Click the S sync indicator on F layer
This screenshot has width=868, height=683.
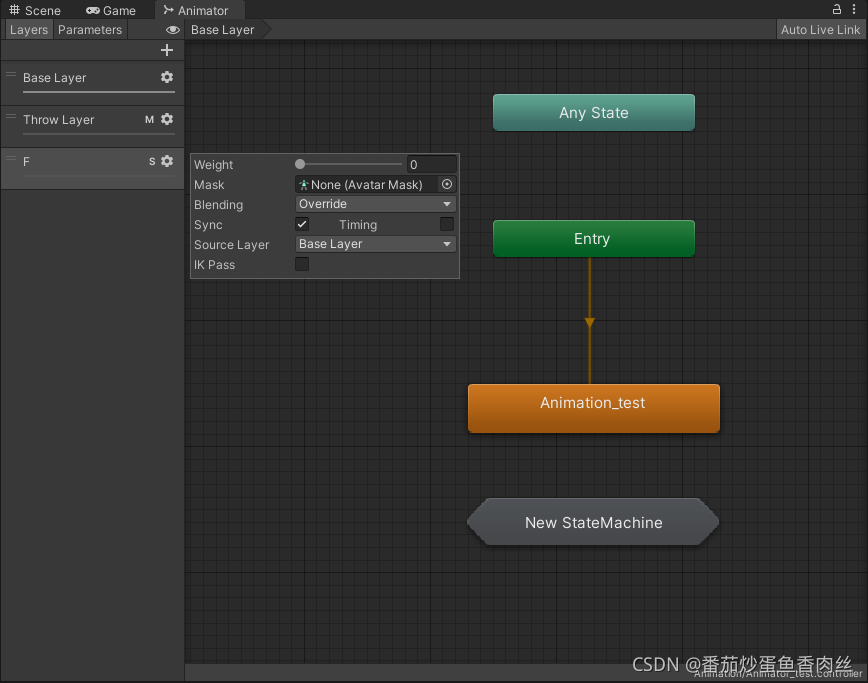tap(152, 162)
